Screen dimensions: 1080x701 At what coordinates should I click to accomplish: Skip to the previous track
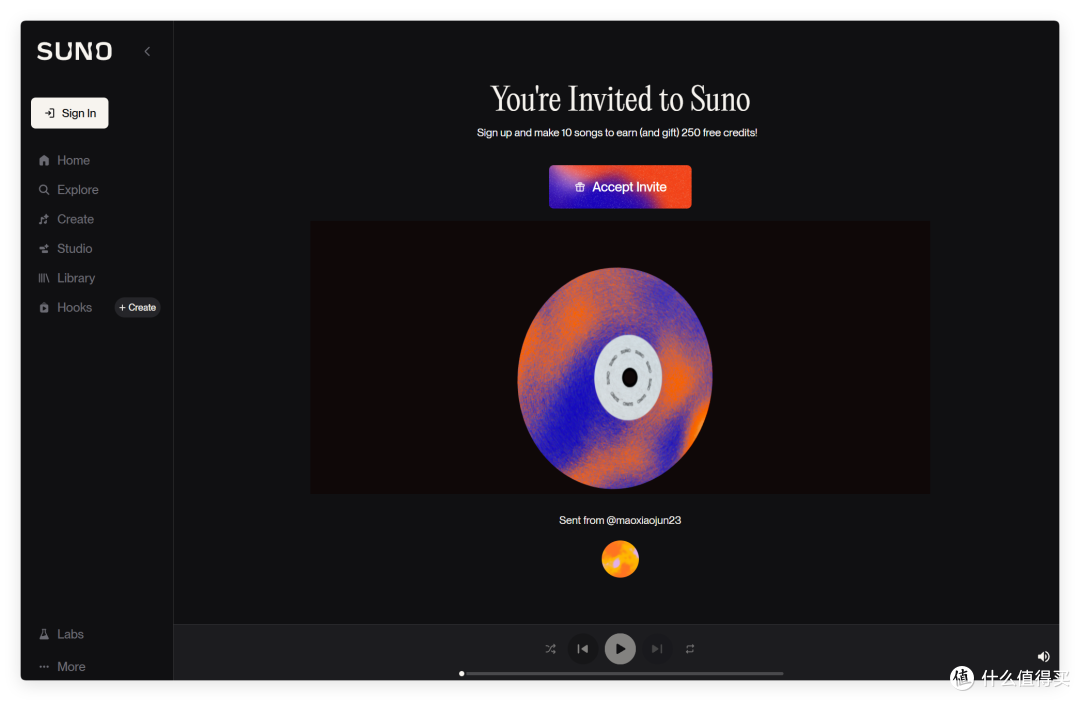(583, 649)
